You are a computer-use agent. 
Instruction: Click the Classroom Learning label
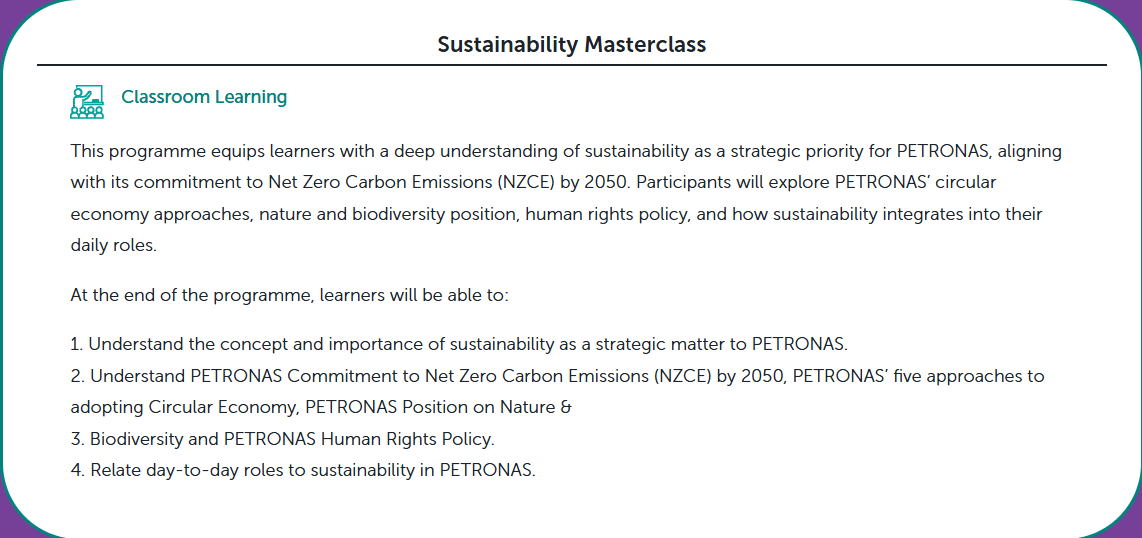tap(204, 97)
